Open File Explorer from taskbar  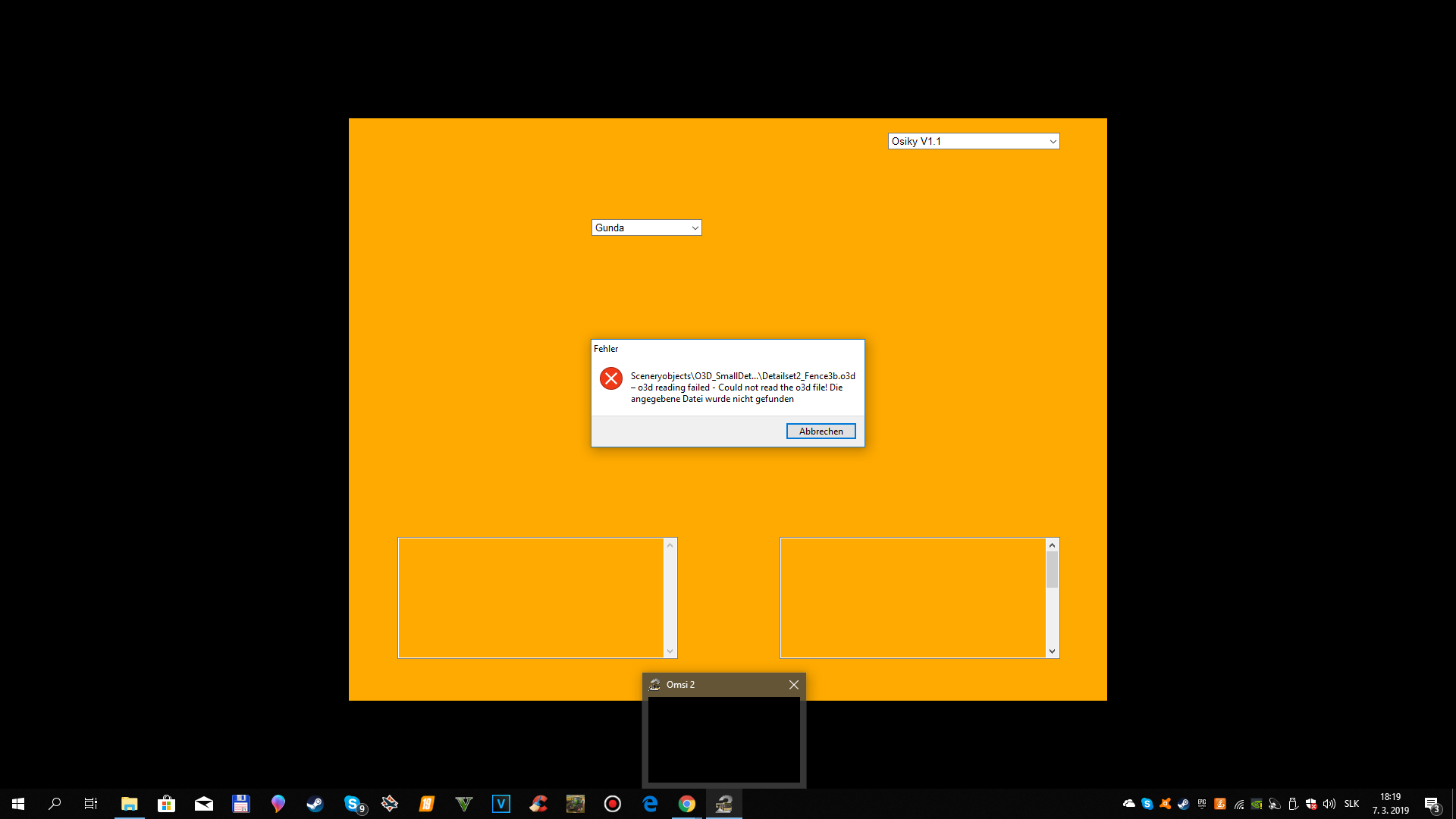pyautogui.click(x=129, y=804)
